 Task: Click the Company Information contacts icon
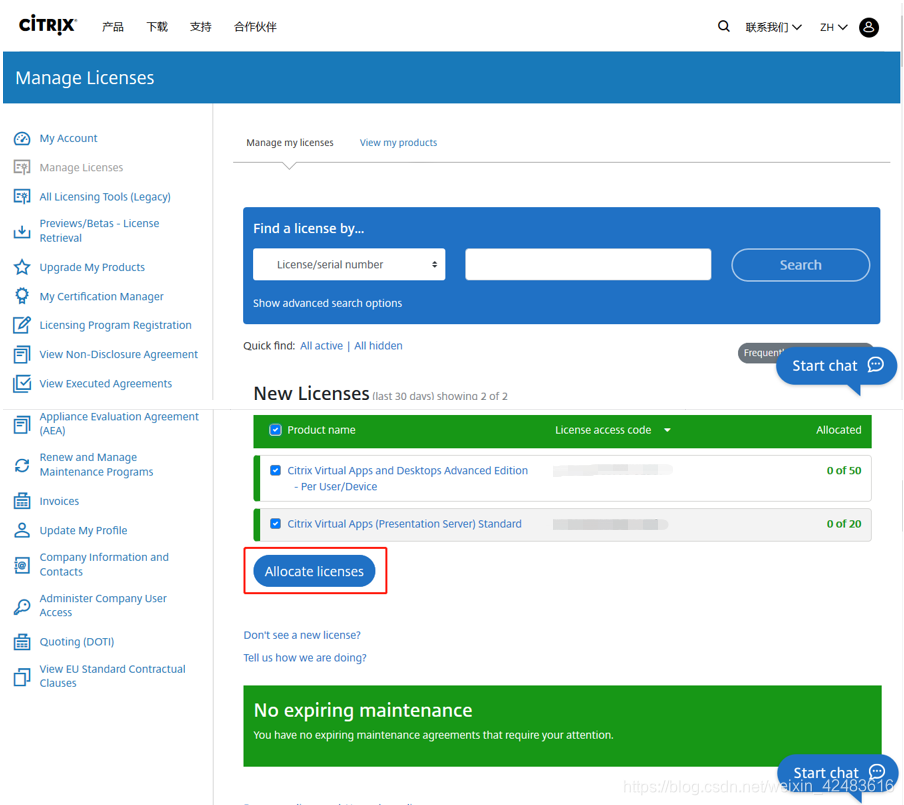coord(22,565)
